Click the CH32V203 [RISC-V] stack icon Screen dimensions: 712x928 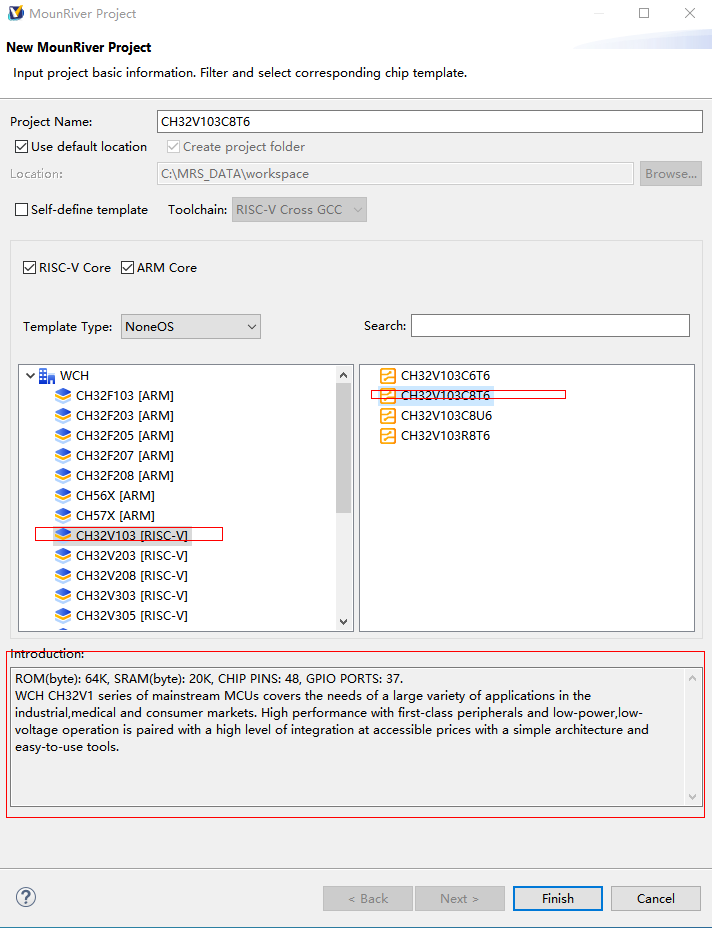(x=63, y=556)
